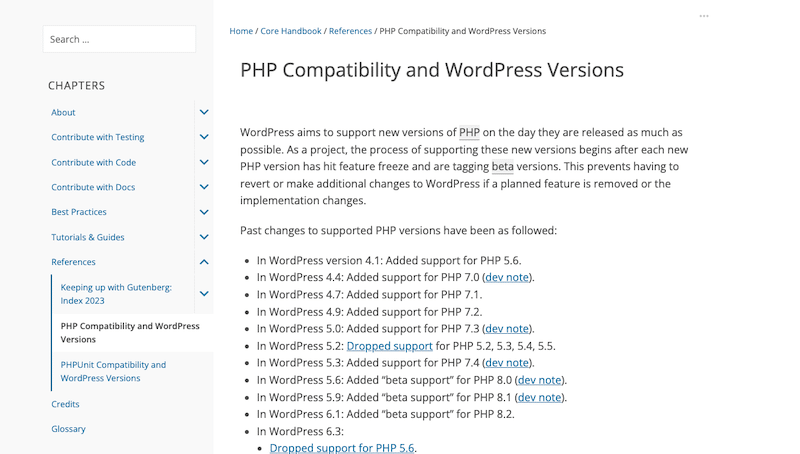The height and width of the screenshot is (454, 800).
Task: Expand Contribute with Code submenu arrow
Action: click(x=204, y=162)
